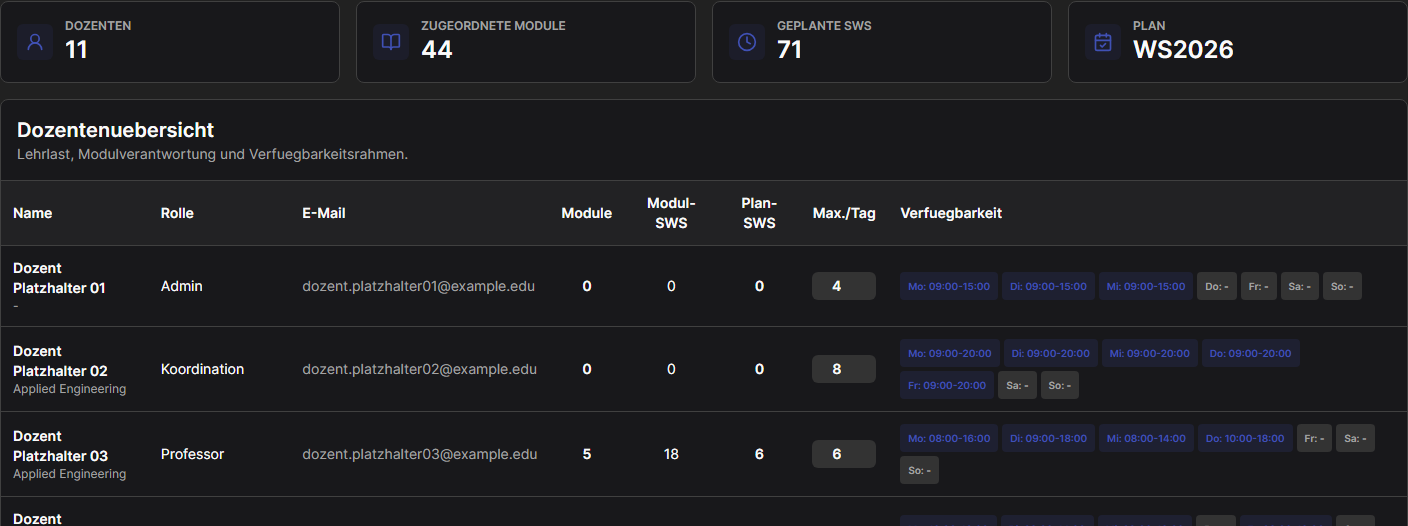This screenshot has width=1408, height=526.
Task: Select the row name Dozent Platzhalter 02
Action: coord(60,361)
